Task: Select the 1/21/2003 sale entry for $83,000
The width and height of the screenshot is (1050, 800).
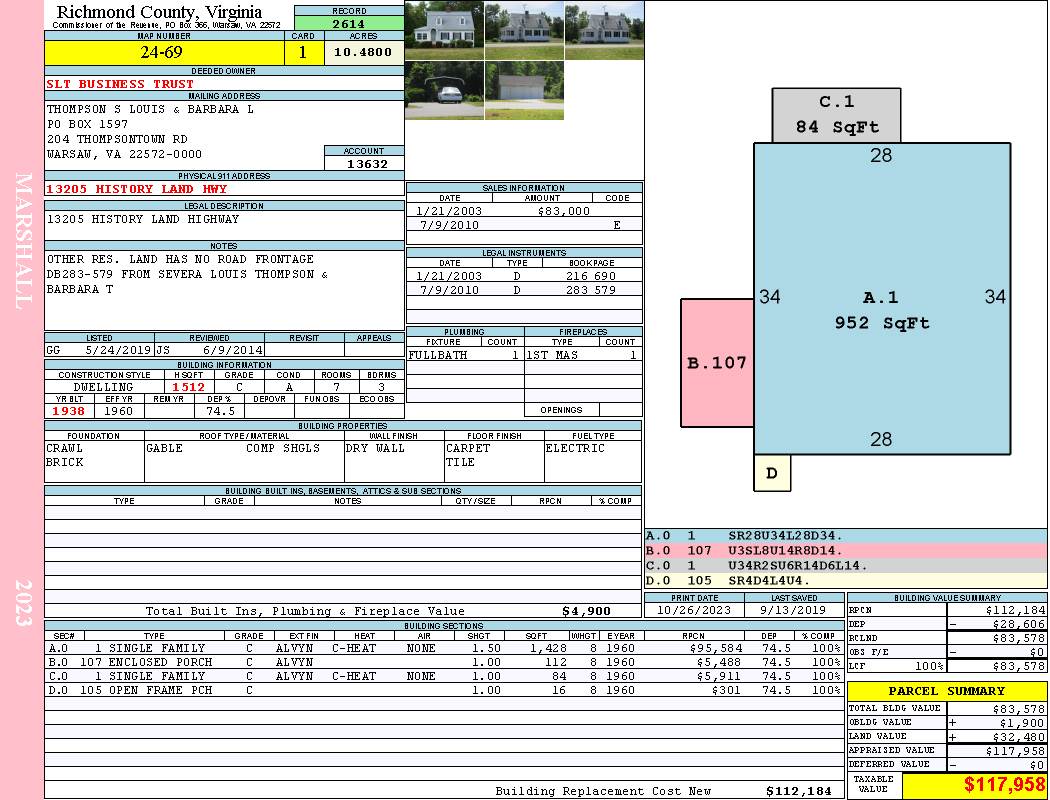Action: (524, 211)
